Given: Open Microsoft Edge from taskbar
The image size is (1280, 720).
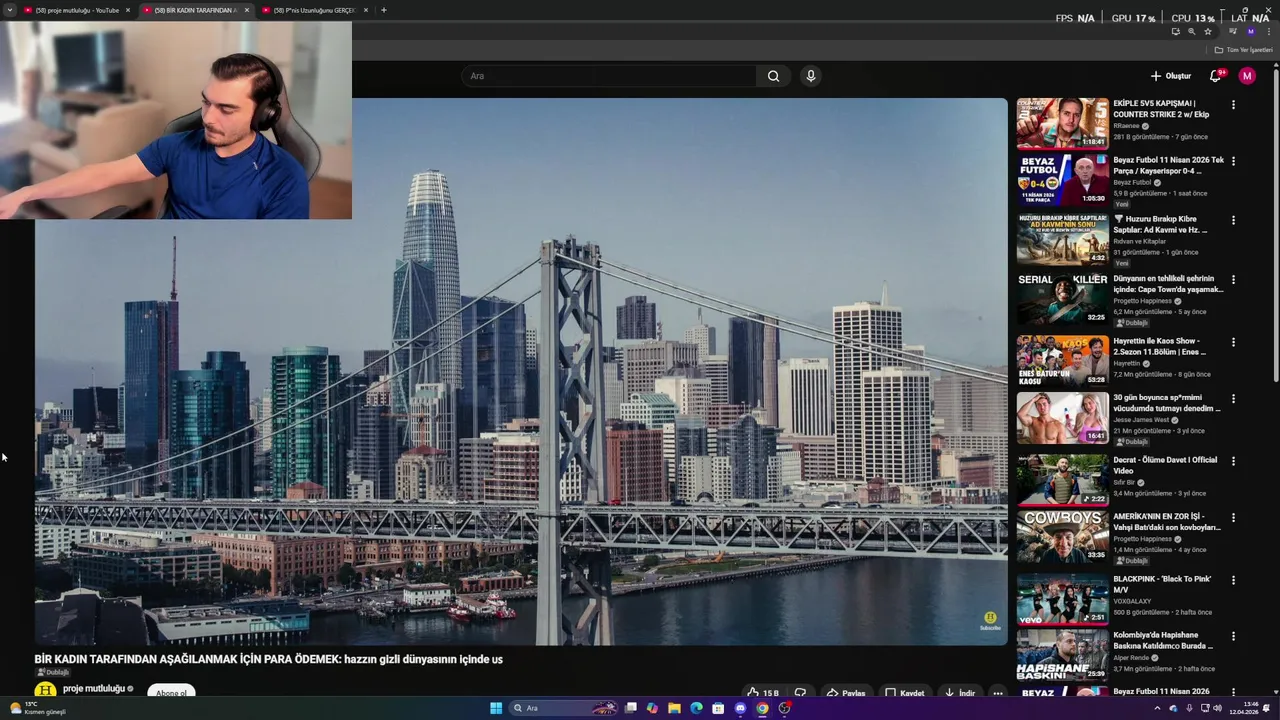Looking at the screenshot, I should 696,708.
